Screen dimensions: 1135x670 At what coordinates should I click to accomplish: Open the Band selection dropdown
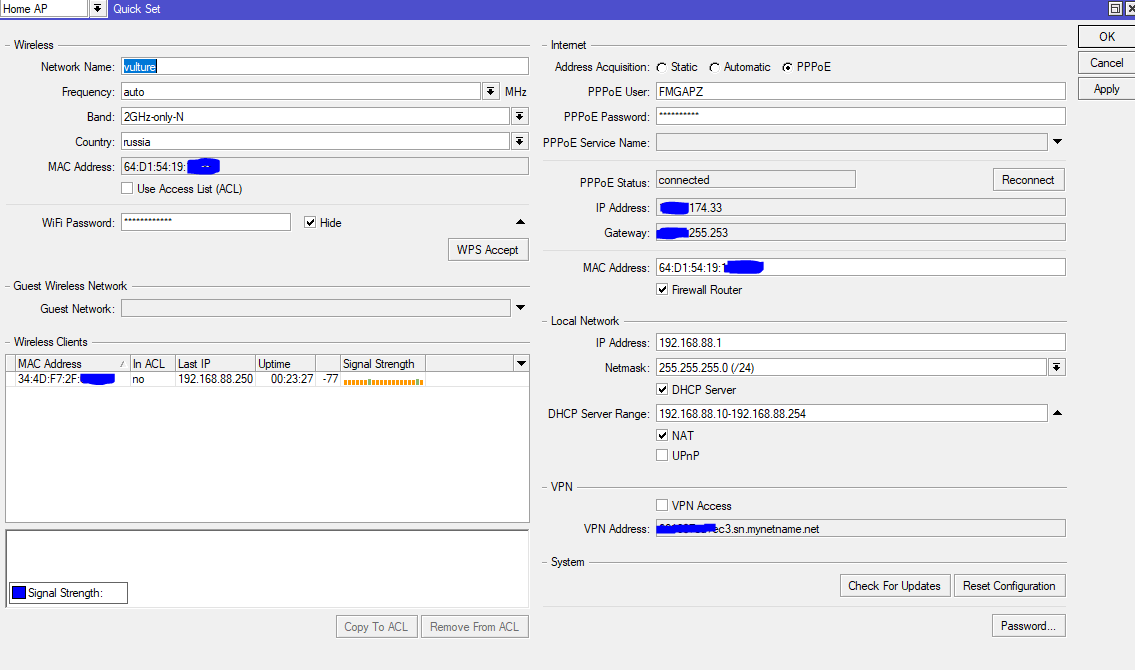[519, 117]
